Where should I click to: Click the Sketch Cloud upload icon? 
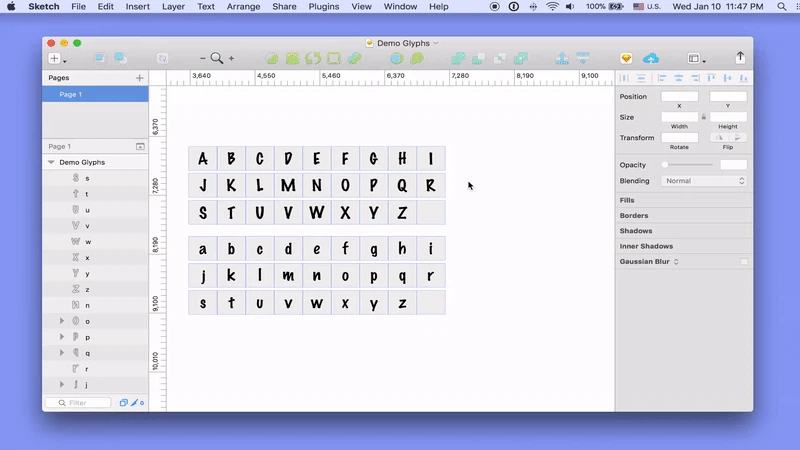651,58
